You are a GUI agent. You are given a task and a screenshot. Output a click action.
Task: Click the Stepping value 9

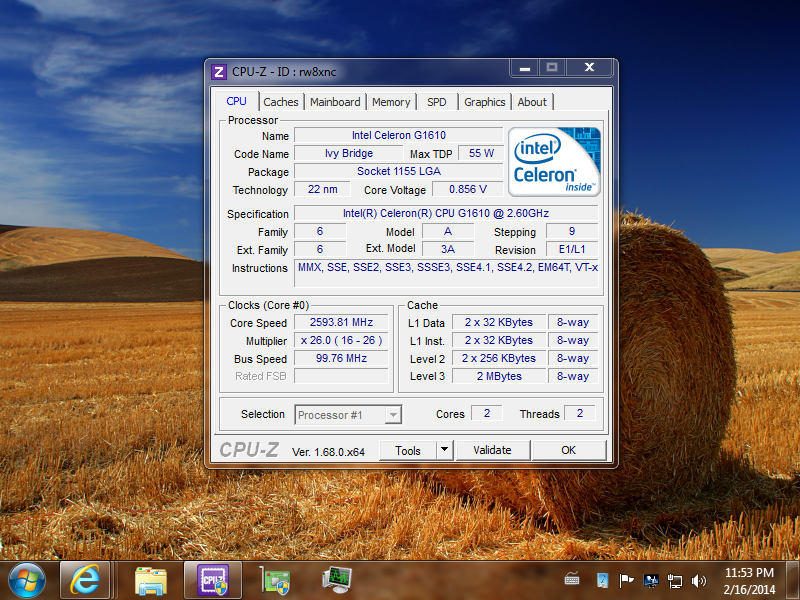572,232
